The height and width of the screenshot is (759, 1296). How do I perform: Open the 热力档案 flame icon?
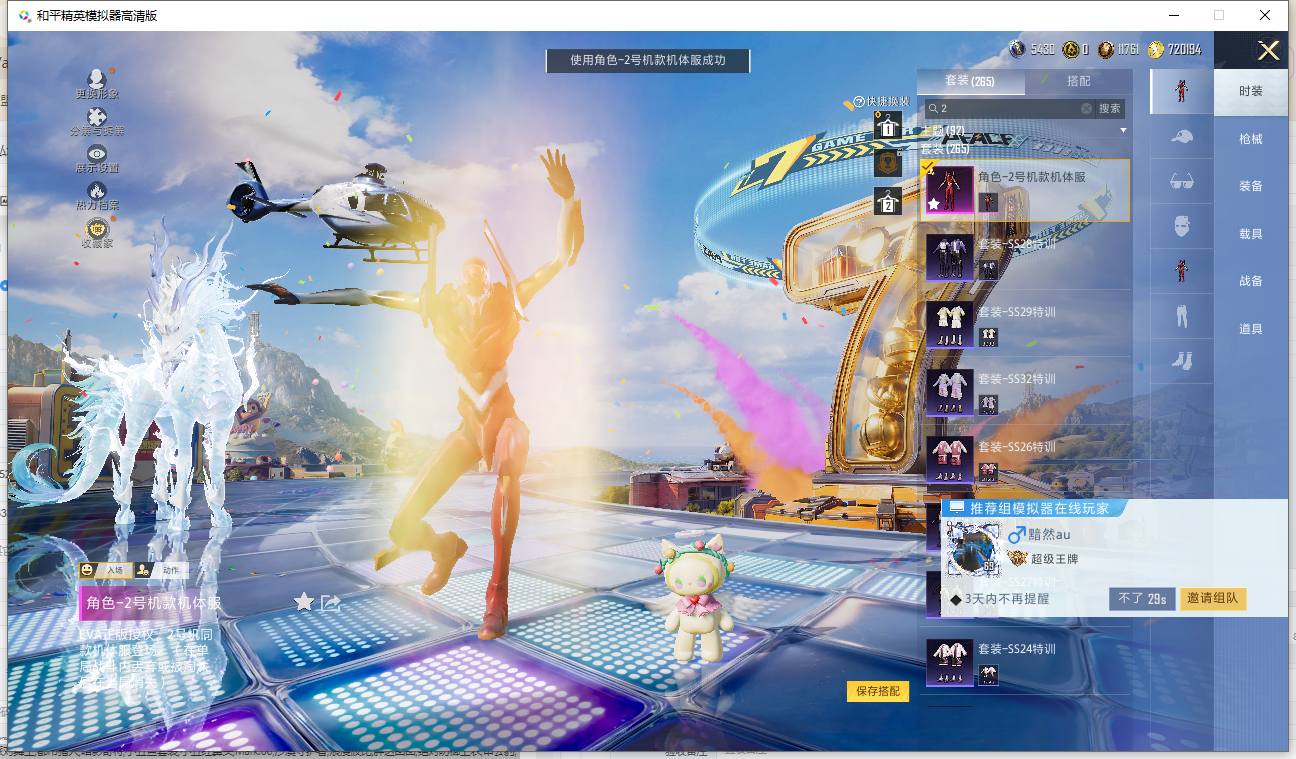[x=97, y=190]
